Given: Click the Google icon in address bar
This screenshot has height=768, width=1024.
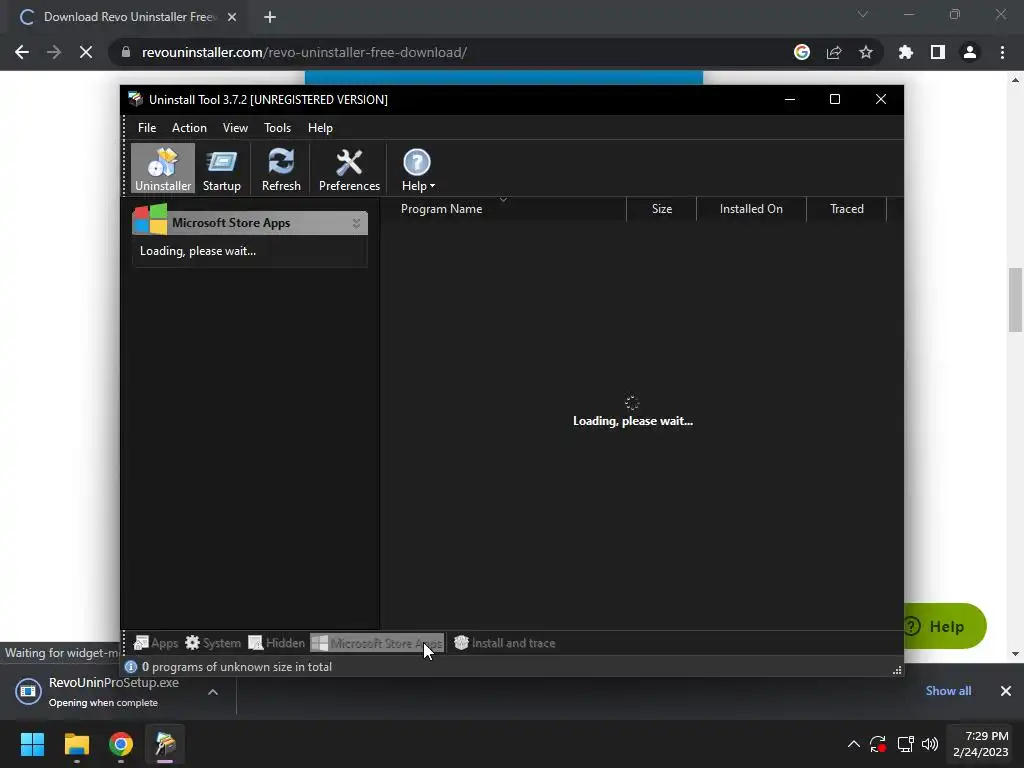Looking at the screenshot, I should tap(802, 52).
